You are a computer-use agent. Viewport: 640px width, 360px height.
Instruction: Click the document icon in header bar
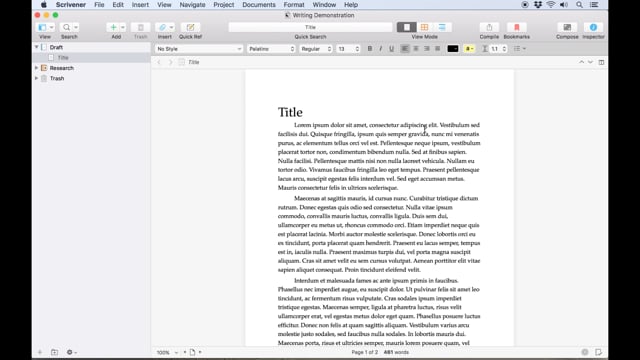pyautogui.click(x=182, y=62)
